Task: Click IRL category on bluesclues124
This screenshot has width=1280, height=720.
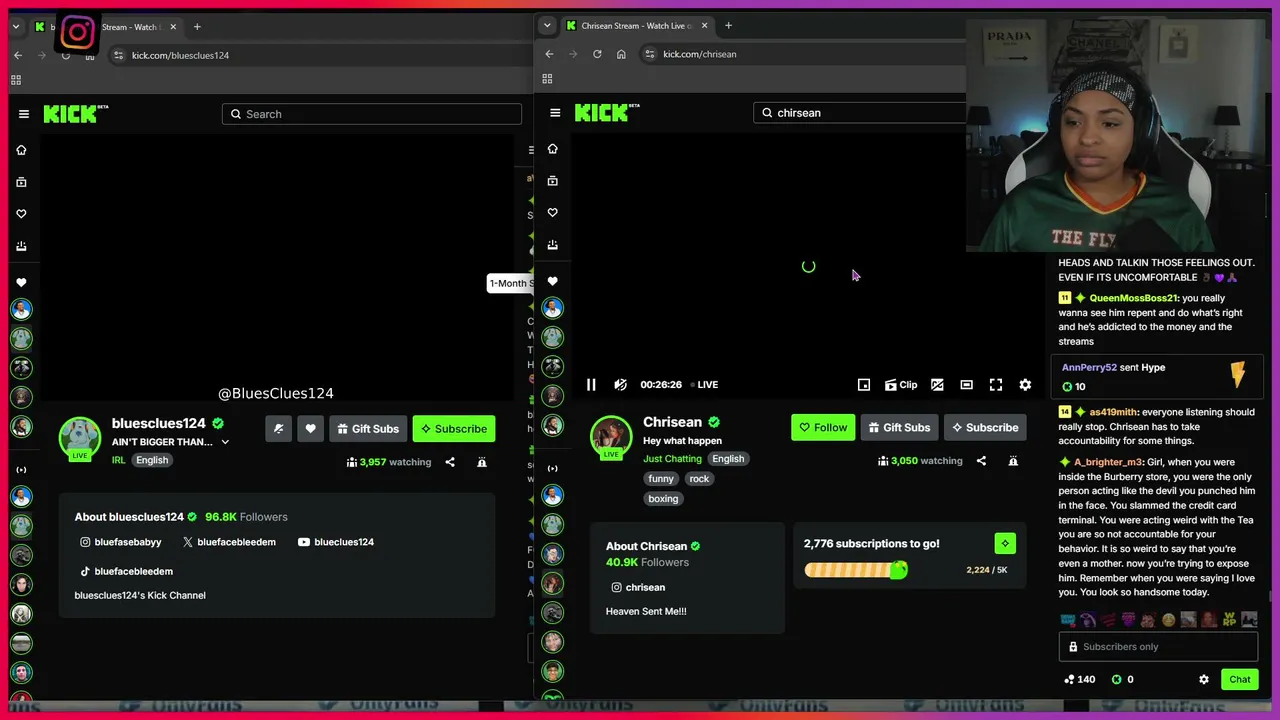Action: [118, 460]
